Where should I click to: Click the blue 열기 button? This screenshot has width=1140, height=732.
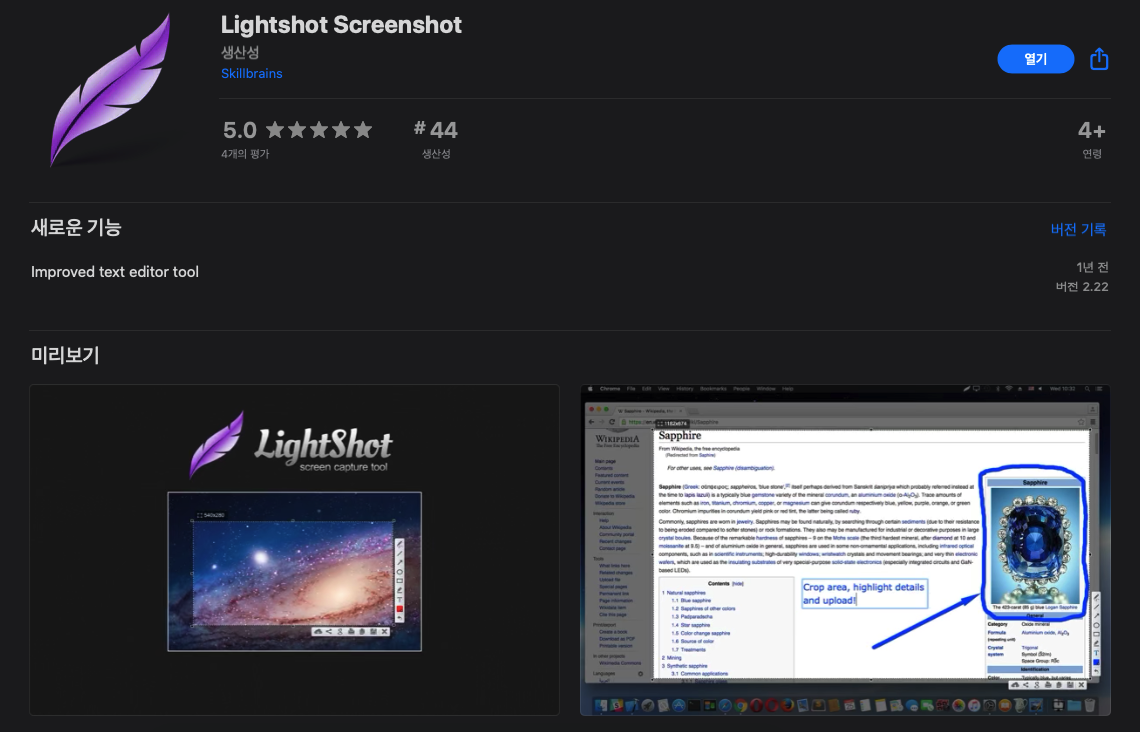[1035, 59]
